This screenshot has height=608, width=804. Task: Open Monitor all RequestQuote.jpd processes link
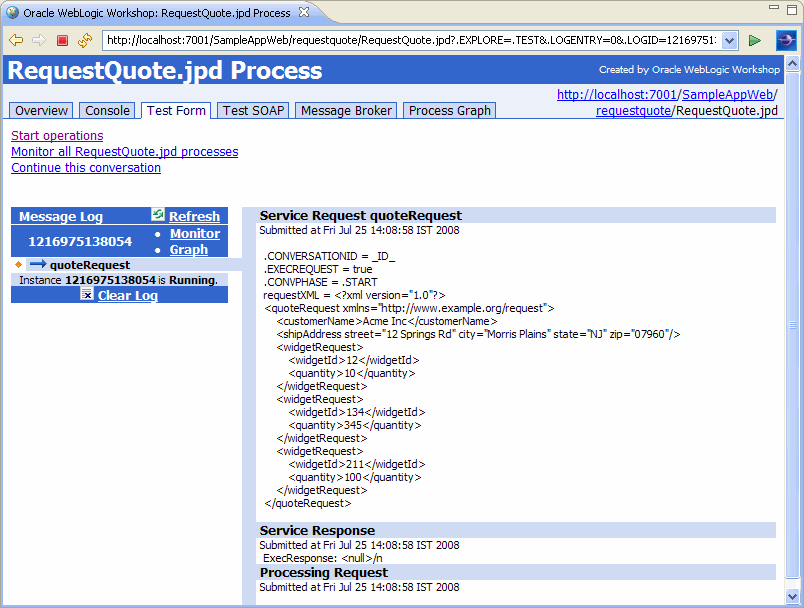coord(125,152)
